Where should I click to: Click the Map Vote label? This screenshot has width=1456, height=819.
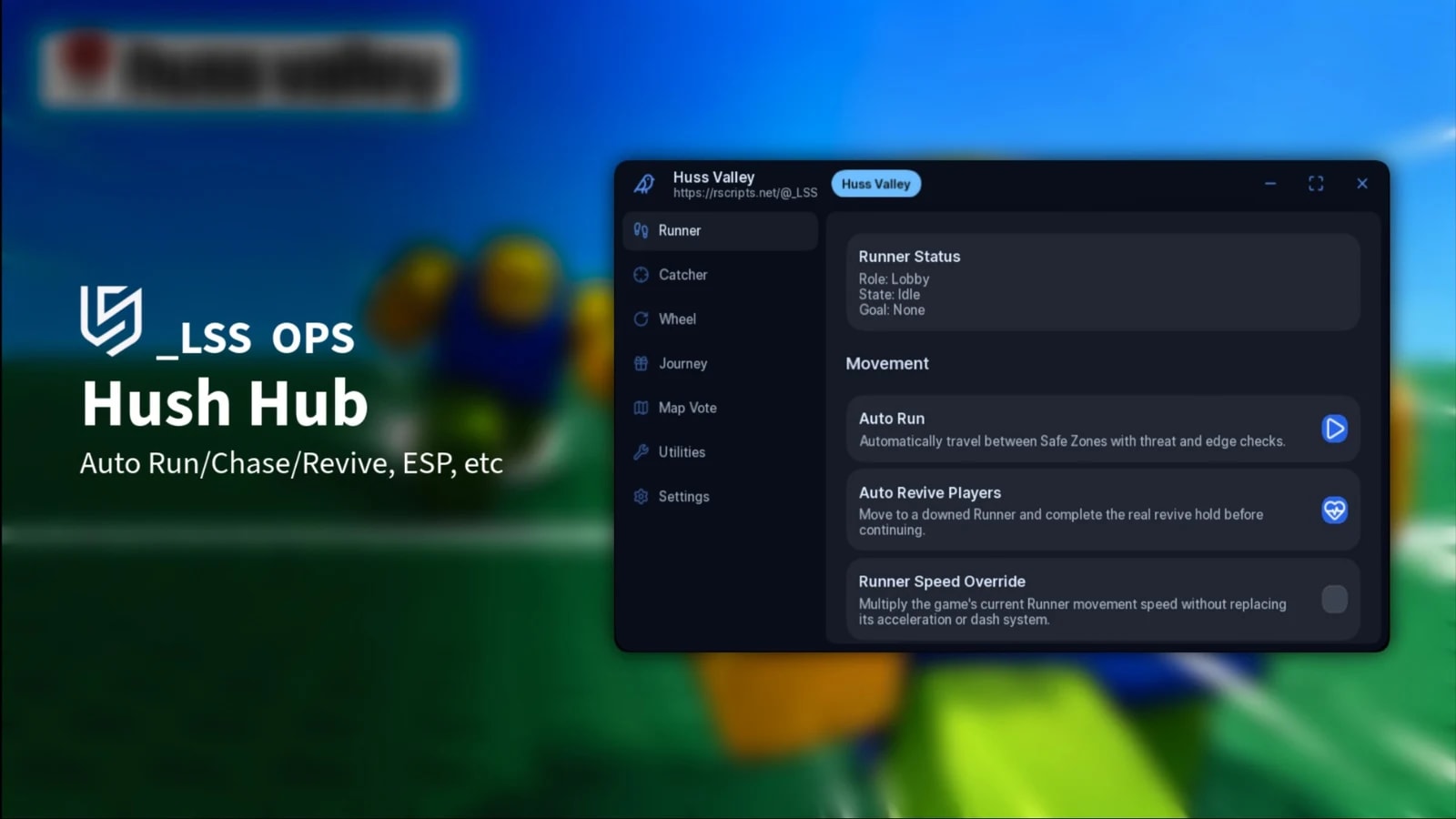[x=688, y=408]
